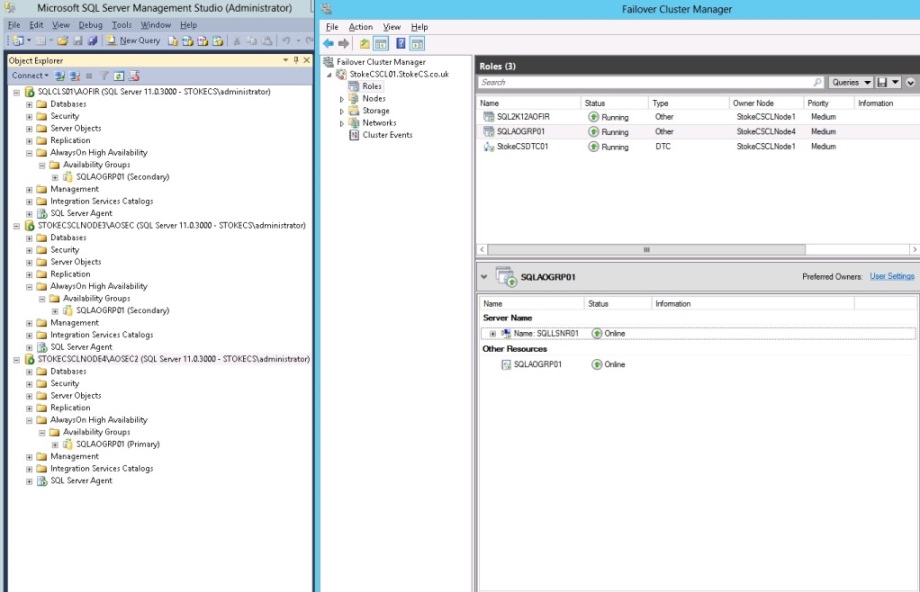
Task: Open a file using SSMS toolbar folder icon
Action: [x=62, y=40]
